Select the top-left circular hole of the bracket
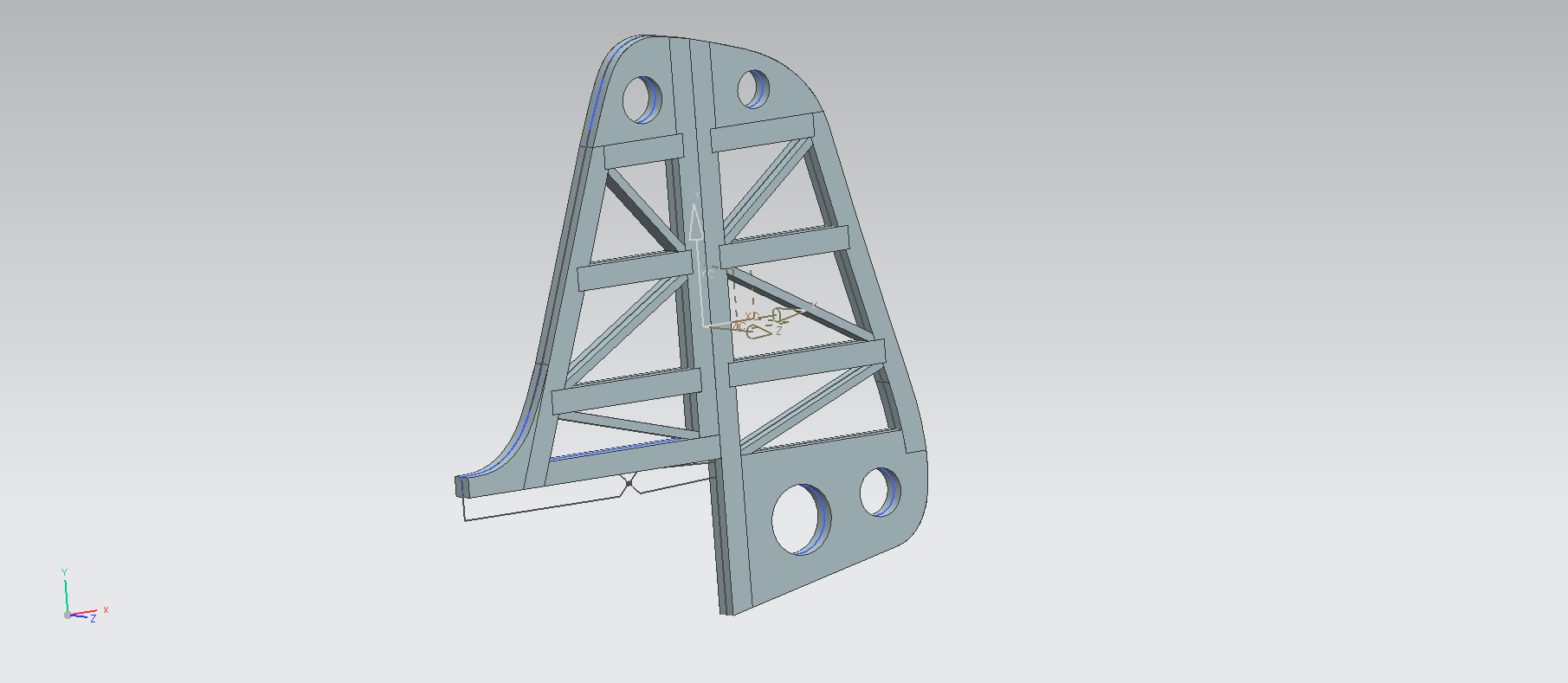Screen dimensions: 1568x683 coord(640,100)
